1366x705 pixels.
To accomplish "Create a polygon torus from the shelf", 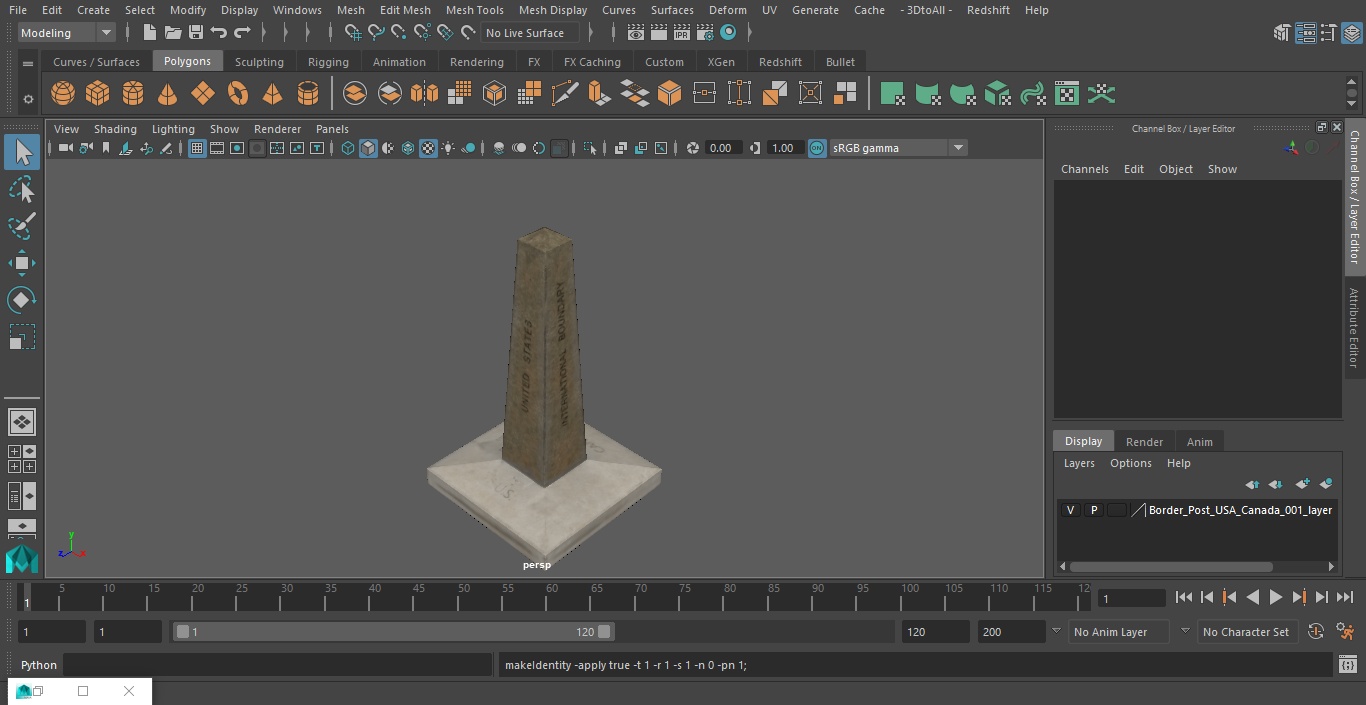I will tap(238, 94).
